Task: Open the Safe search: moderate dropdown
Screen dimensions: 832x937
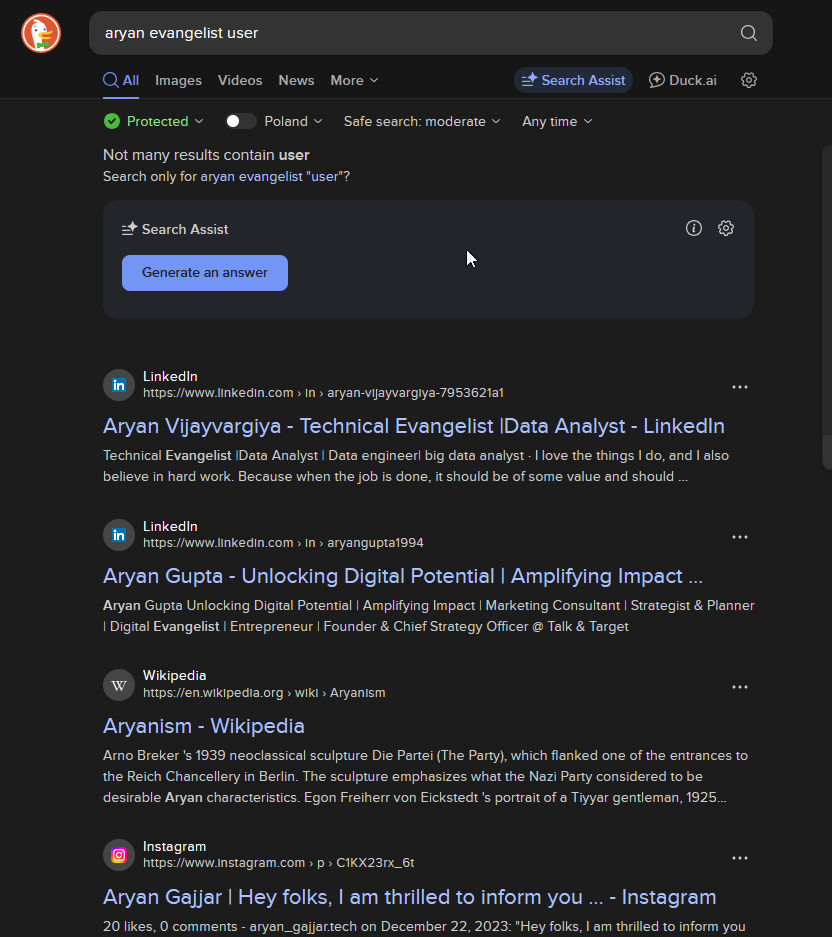Action: (422, 121)
